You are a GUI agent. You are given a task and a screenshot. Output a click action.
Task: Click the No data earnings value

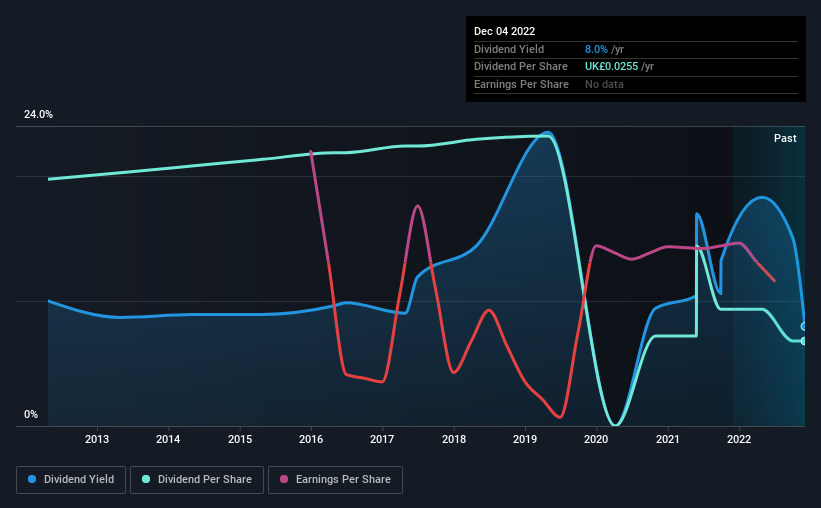[604, 84]
